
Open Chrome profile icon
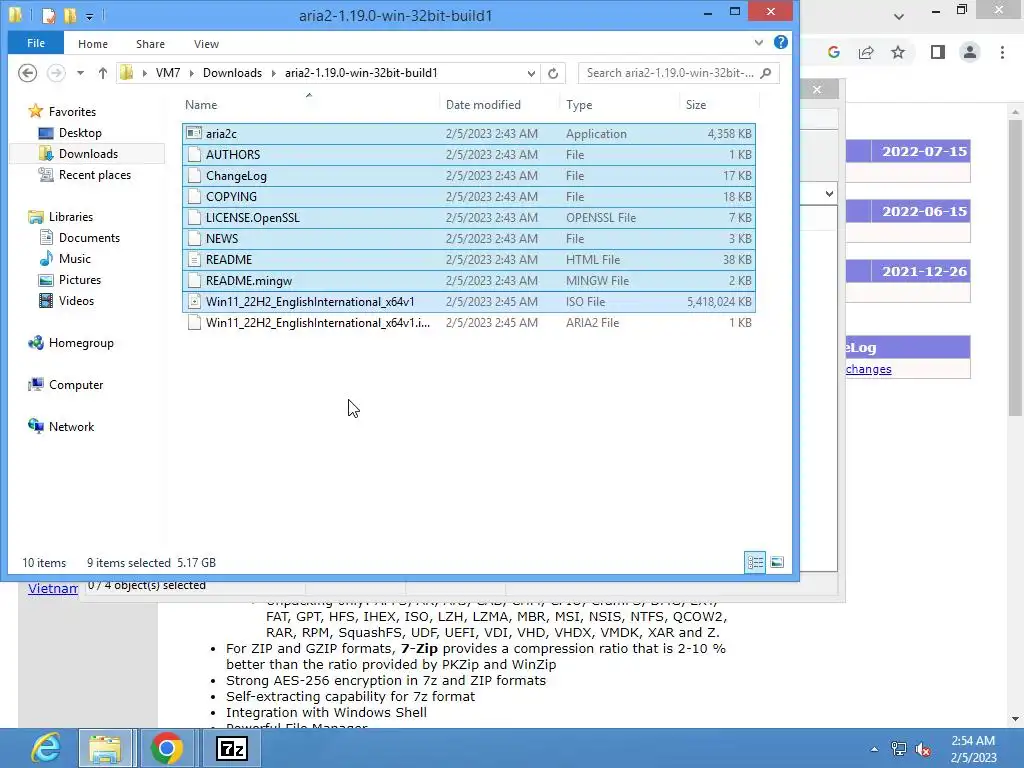tap(970, 52)
